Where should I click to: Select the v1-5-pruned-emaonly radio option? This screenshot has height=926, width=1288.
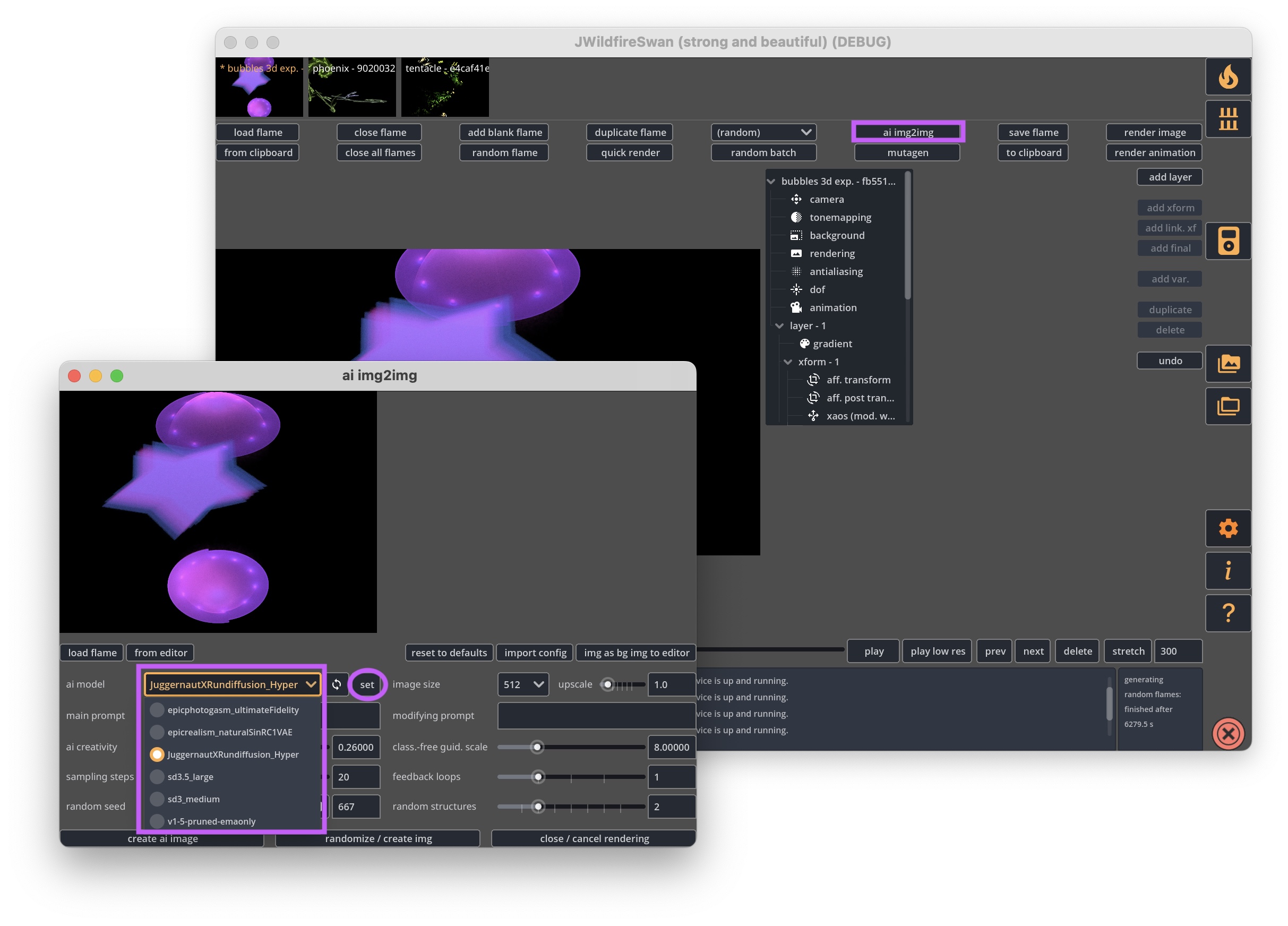click(157, 821)
